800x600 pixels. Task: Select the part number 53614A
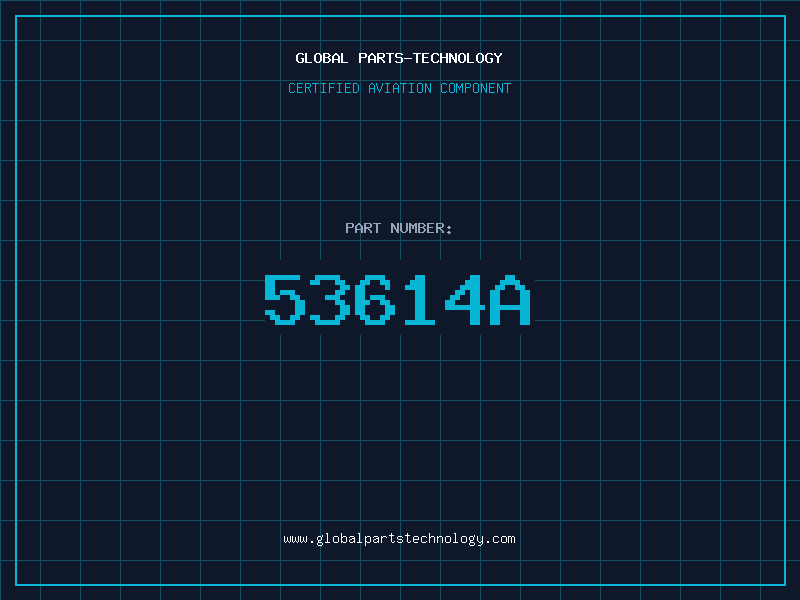[x=398, y=299]
